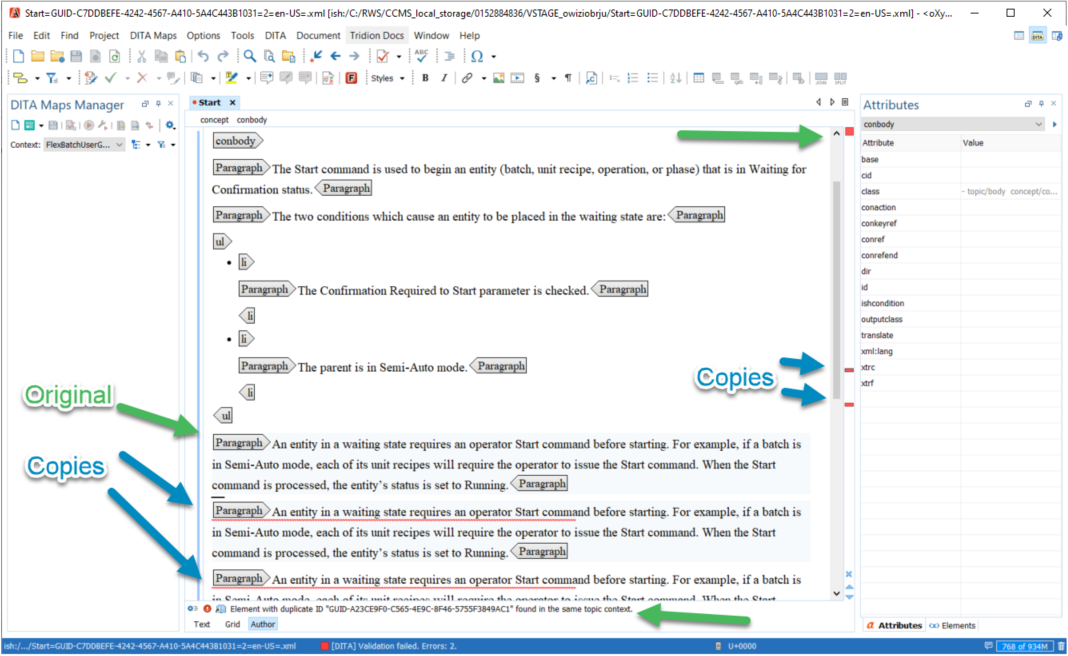Apply bold formatting with the B icon
Image resolution: width=1068 pixels, height=656 pixels.
[x=425, y=78]
